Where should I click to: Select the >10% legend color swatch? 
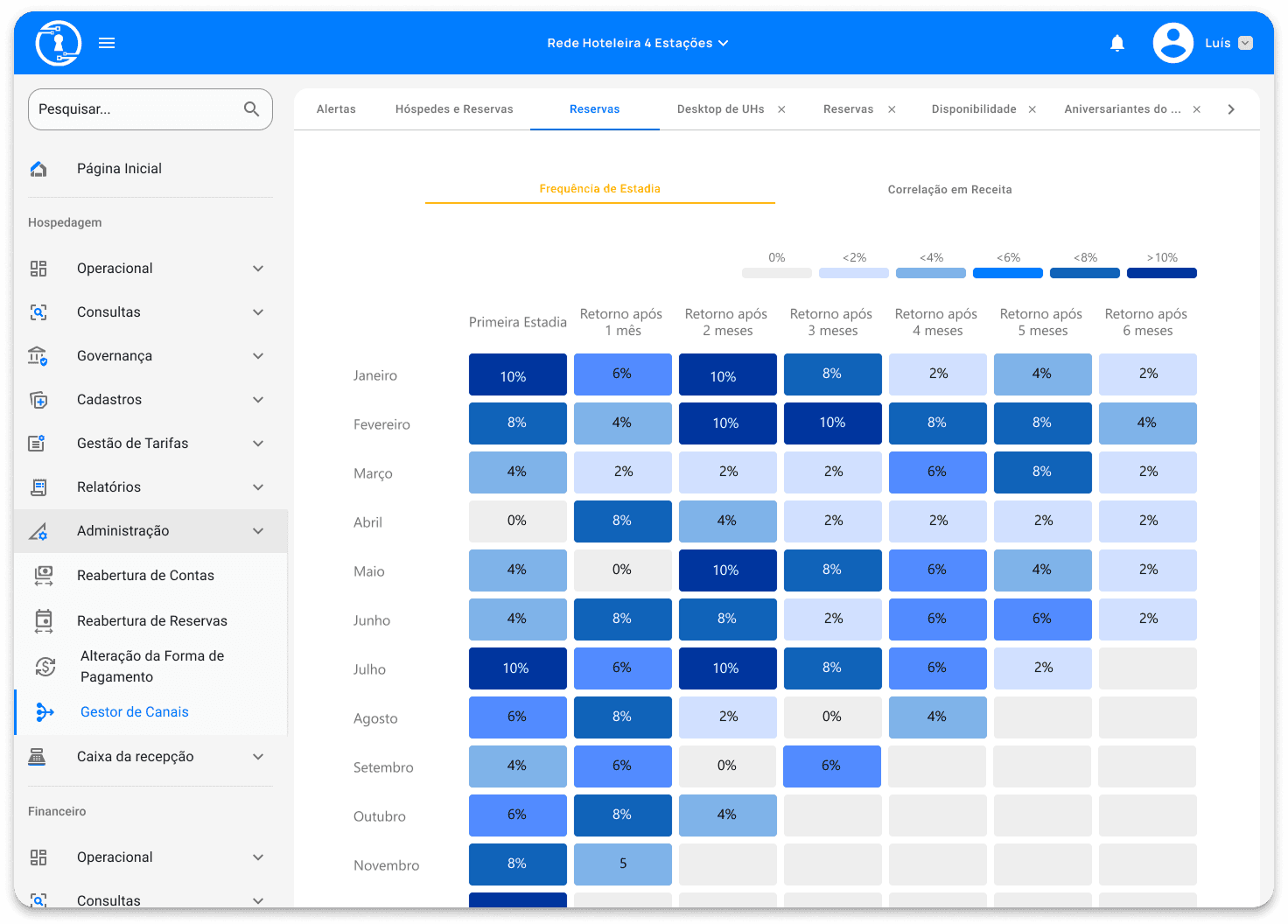(x=1161, y=273)
